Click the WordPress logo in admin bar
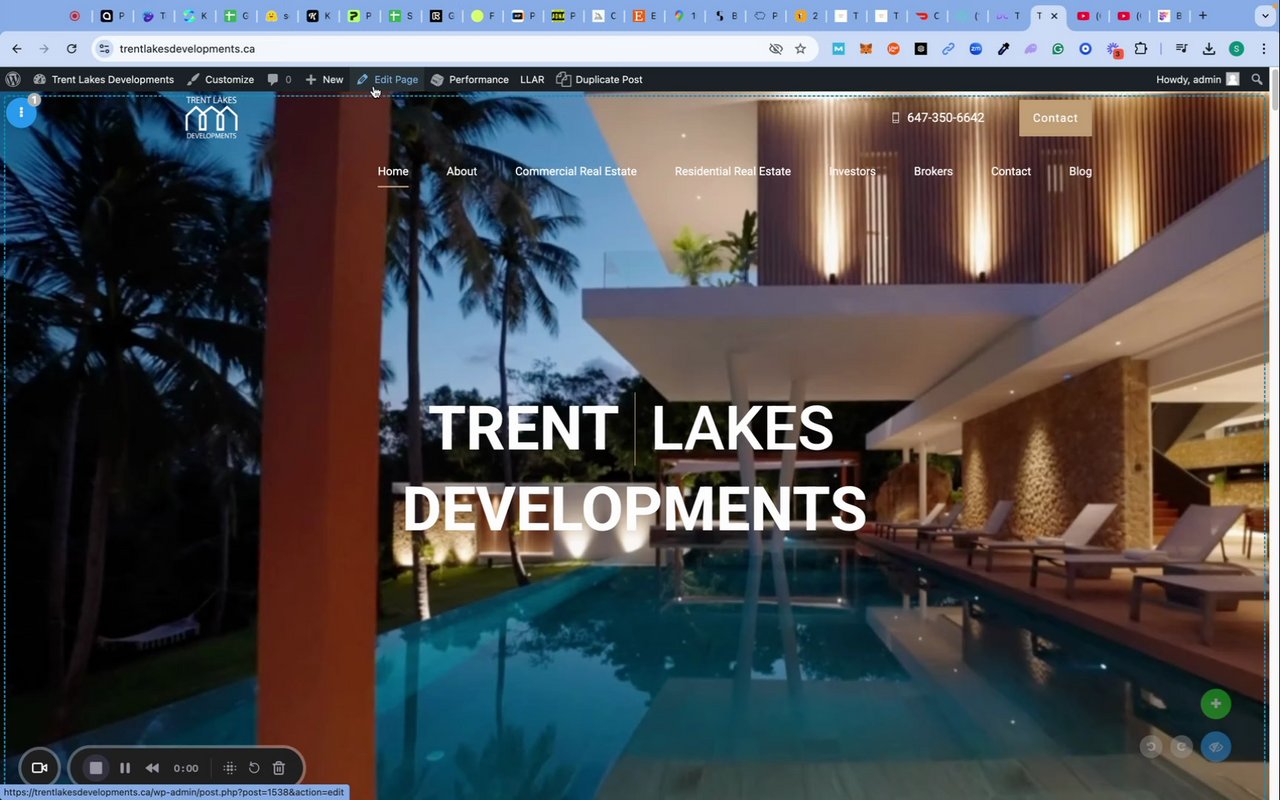 pos(13,79)
